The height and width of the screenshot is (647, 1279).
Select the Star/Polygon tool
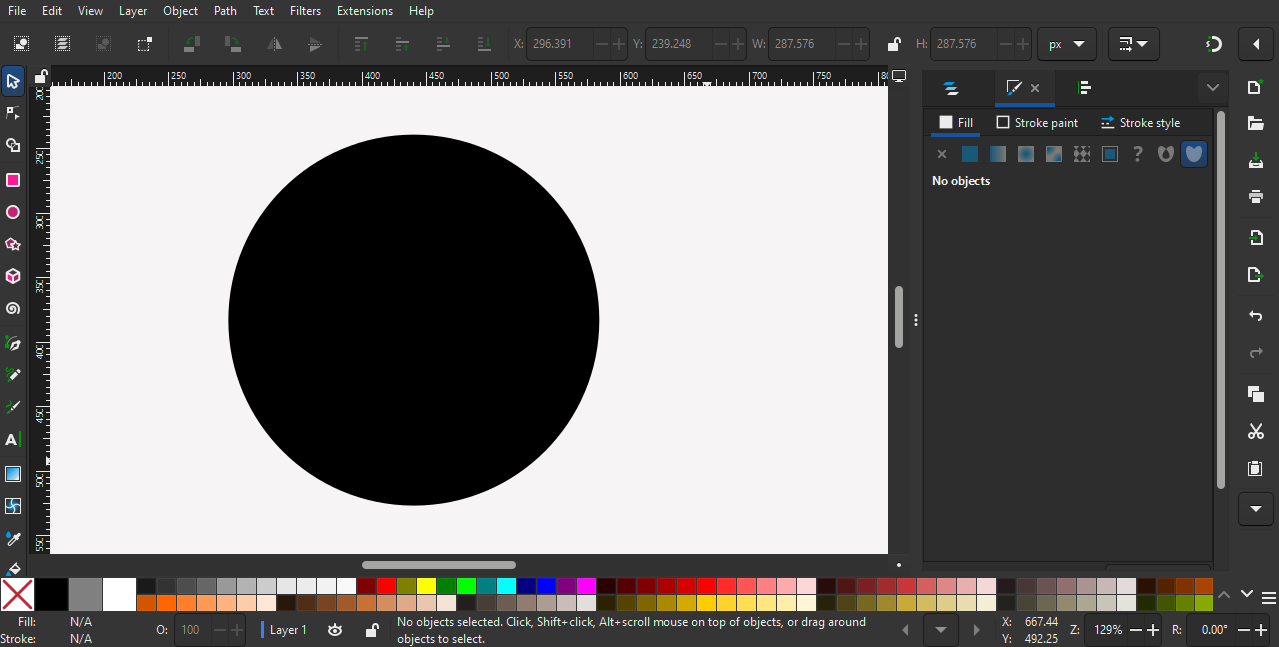13,244
